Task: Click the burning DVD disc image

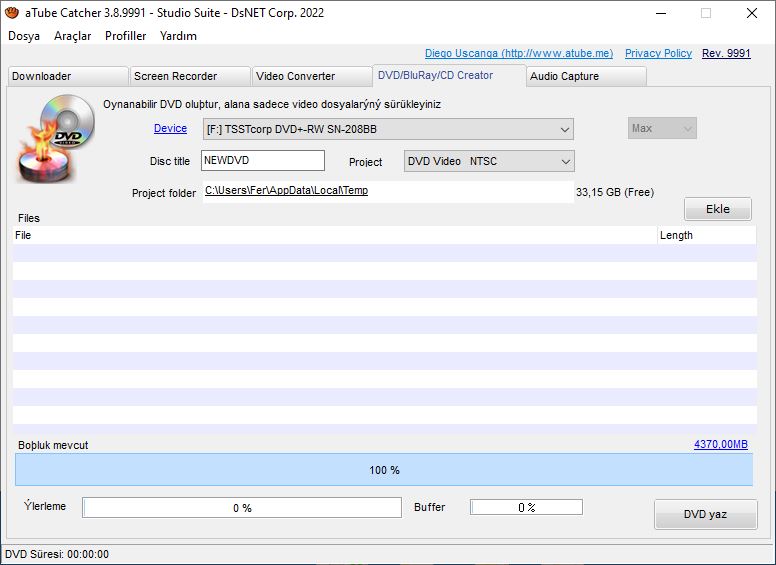Action: click(55, 139)
